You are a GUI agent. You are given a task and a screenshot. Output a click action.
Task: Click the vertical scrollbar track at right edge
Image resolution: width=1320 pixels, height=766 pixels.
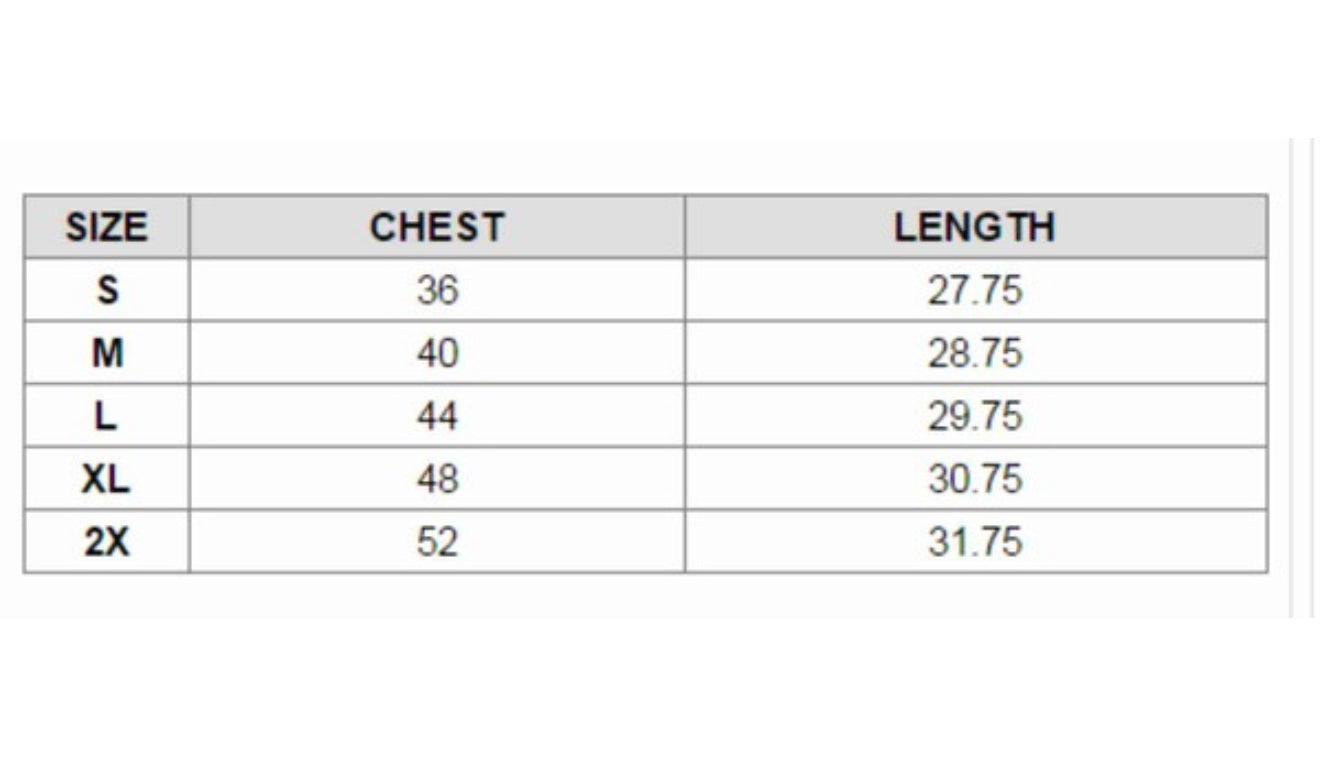coord(1301,380)
